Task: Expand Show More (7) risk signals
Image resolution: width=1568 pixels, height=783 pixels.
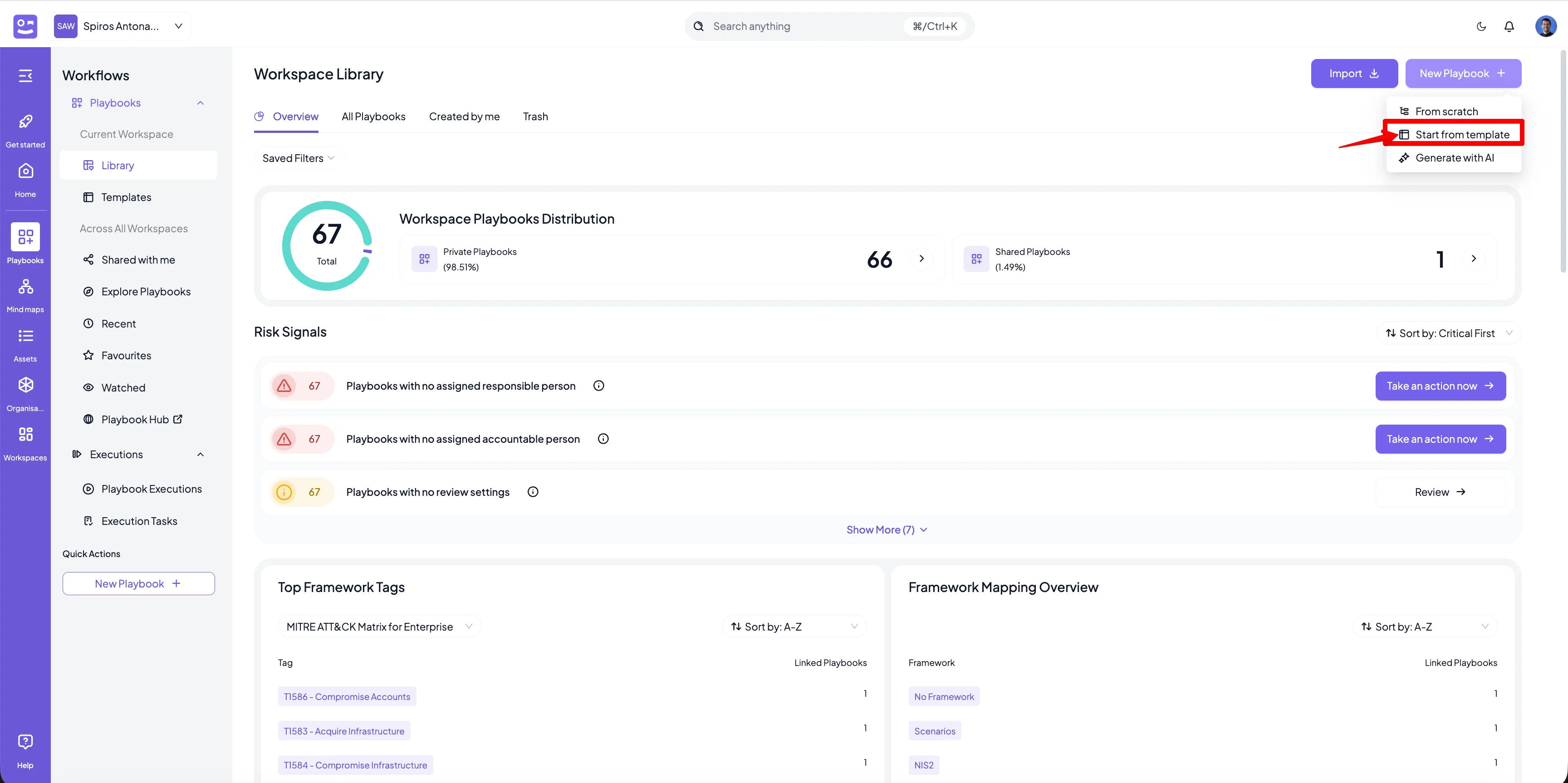Action: click(x=887, y=529)
